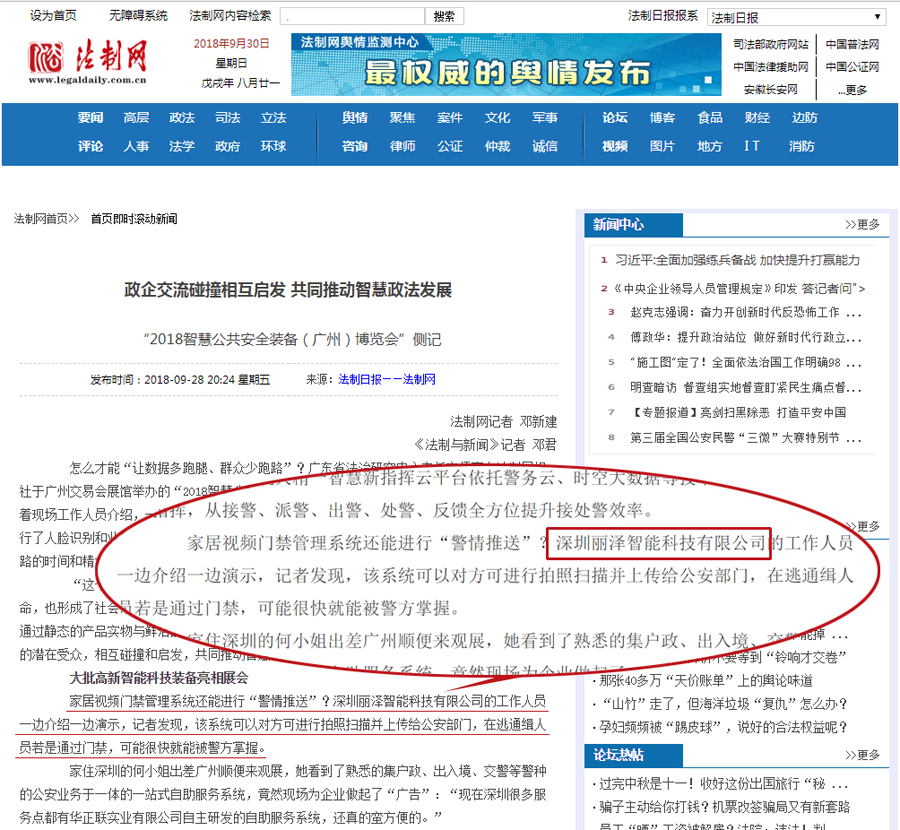The image size is (900, 830).
Task: Click ...更多 under the partner site links
Action: [x=852, y=90]
